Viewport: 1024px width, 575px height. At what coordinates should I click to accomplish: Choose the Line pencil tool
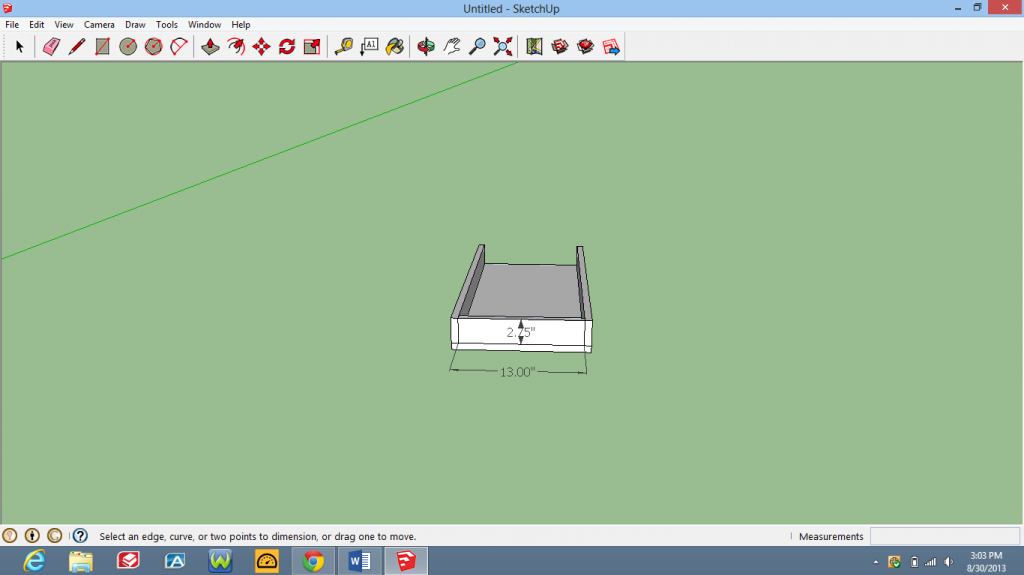click(x=76, y=46)
